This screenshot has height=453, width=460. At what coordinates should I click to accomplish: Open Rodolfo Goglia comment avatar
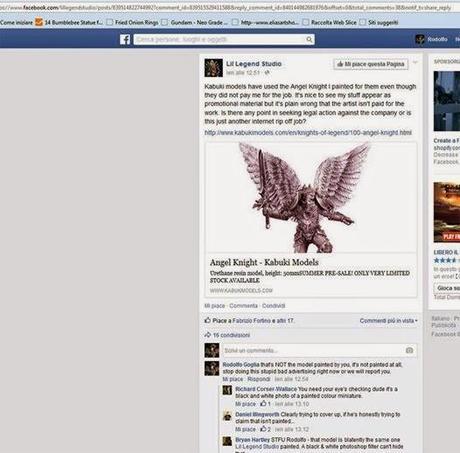212,368
